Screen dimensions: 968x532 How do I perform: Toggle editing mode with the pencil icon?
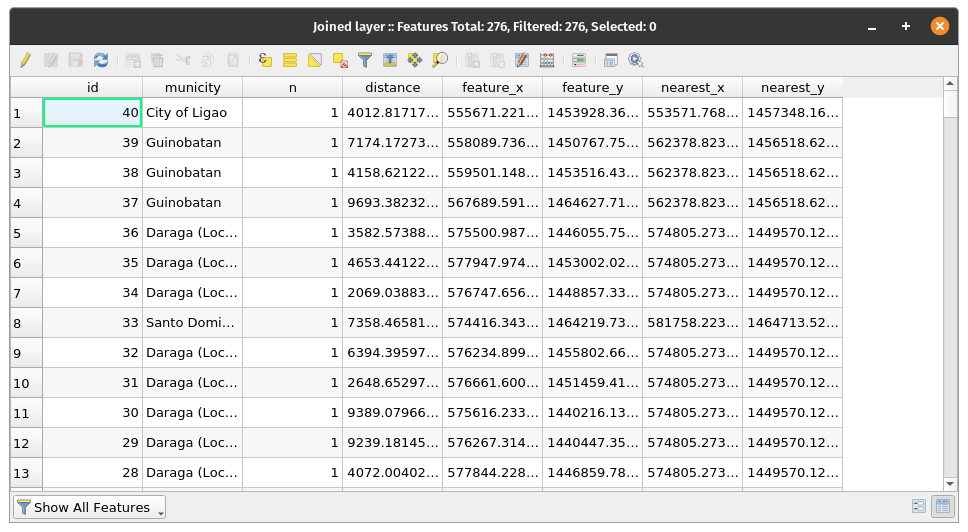tap(25, 60)
